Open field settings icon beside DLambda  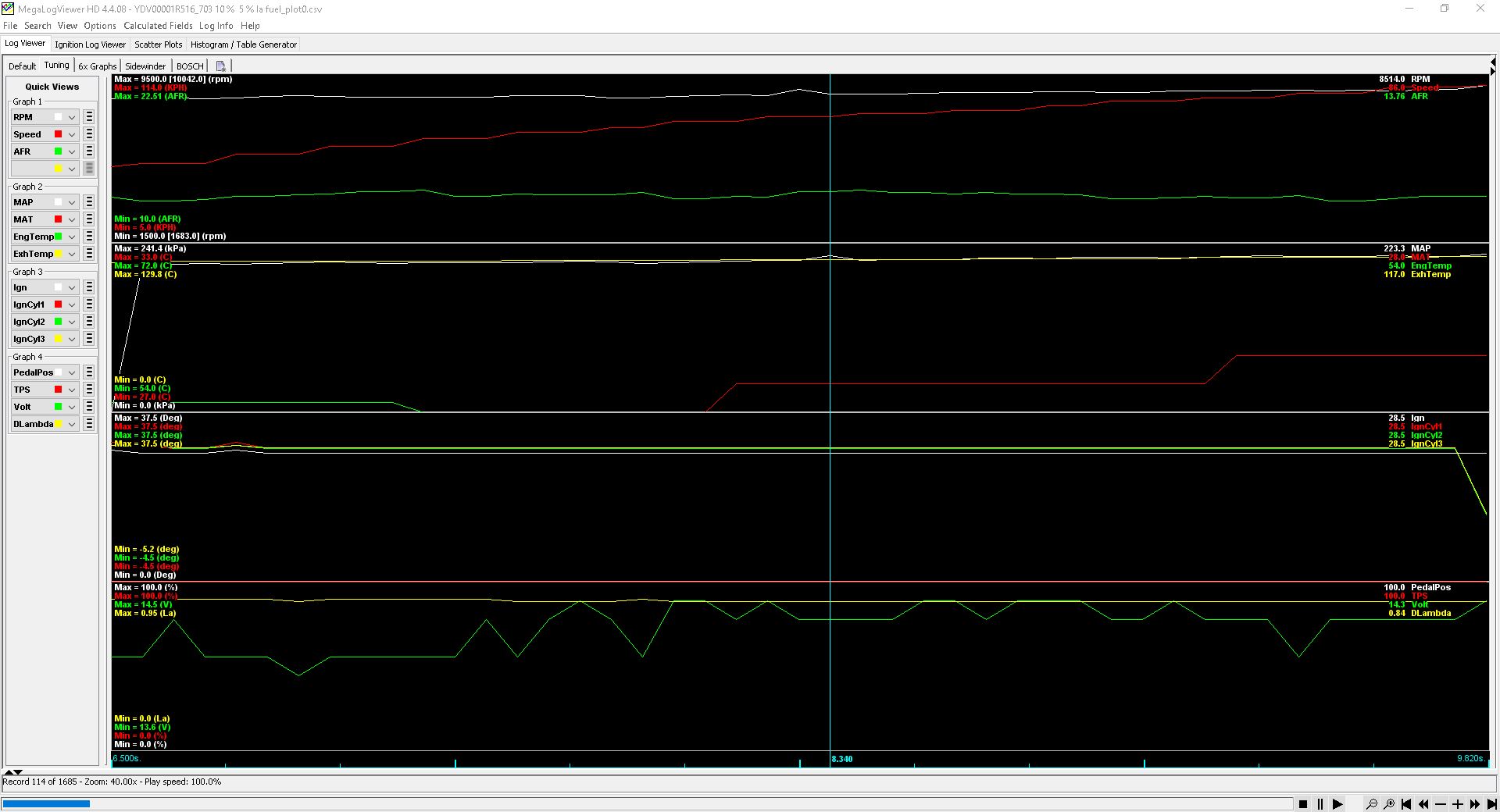coord(88,424)
